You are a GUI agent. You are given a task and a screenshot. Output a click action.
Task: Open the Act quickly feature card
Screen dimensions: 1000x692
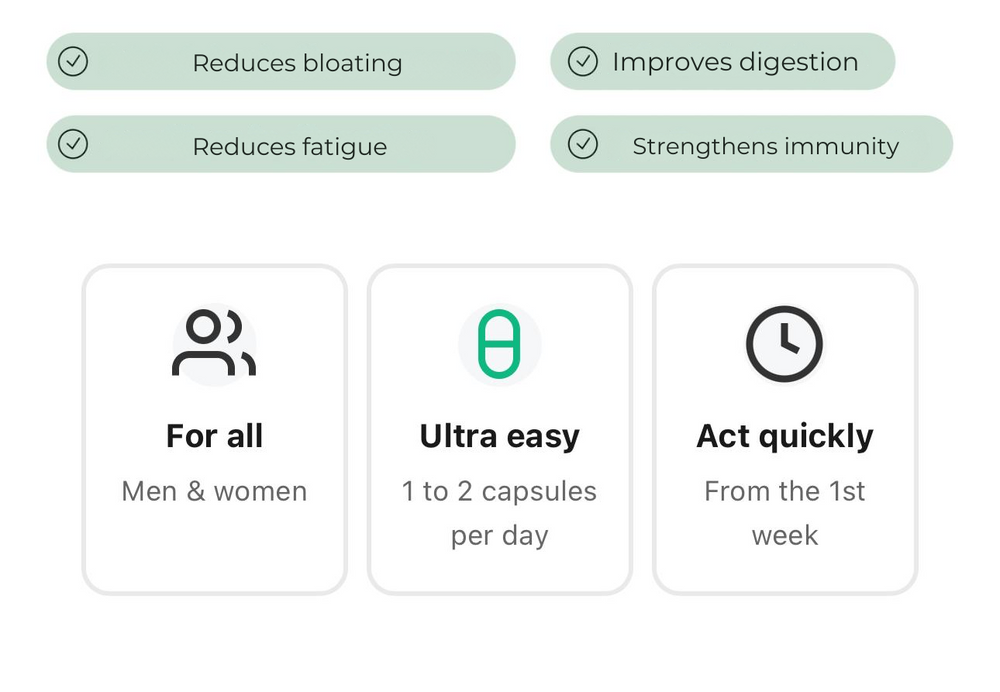pyautogui.click(x=784, y=430)
